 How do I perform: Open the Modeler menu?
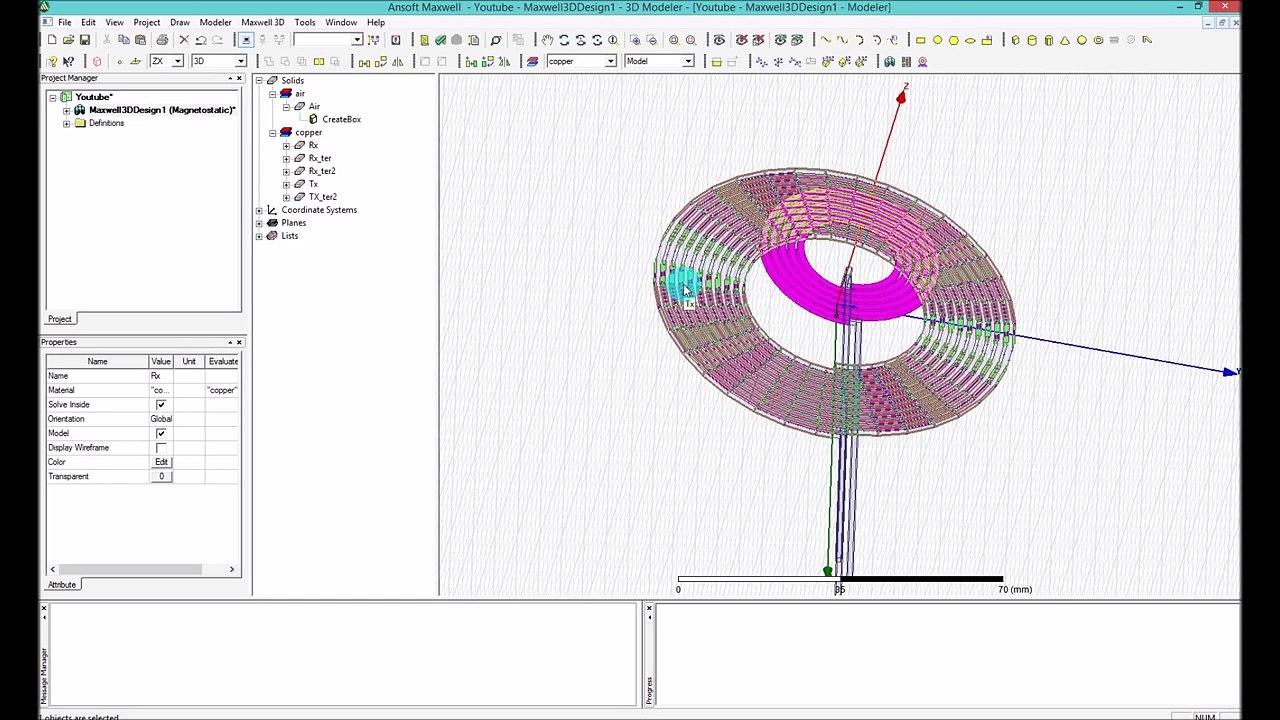click(215, 22)
